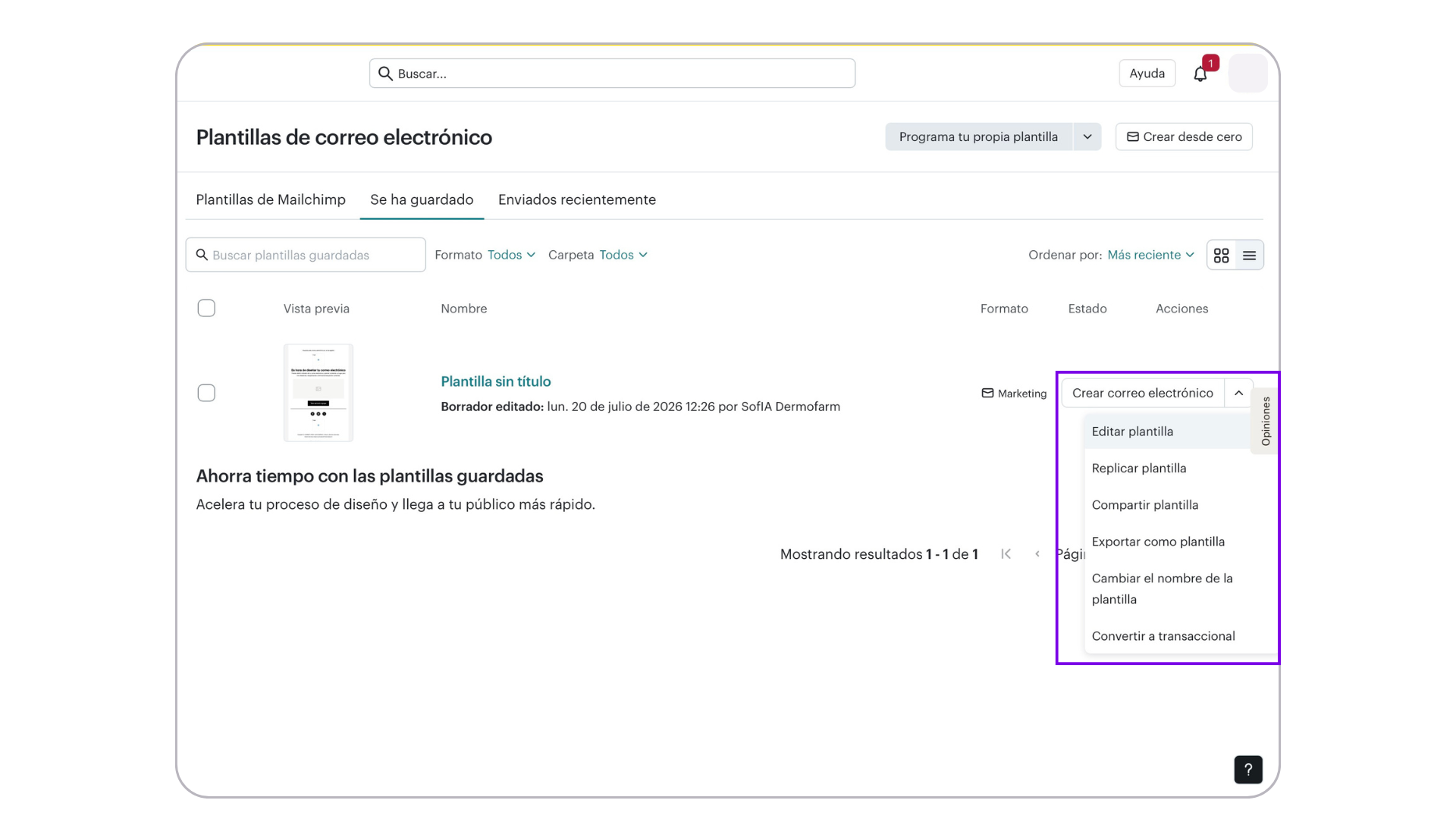This screenshot has width=1456, height=819.
Task: Expand the Programa tu propia plantilla arrow
Action: (1087, 137)
